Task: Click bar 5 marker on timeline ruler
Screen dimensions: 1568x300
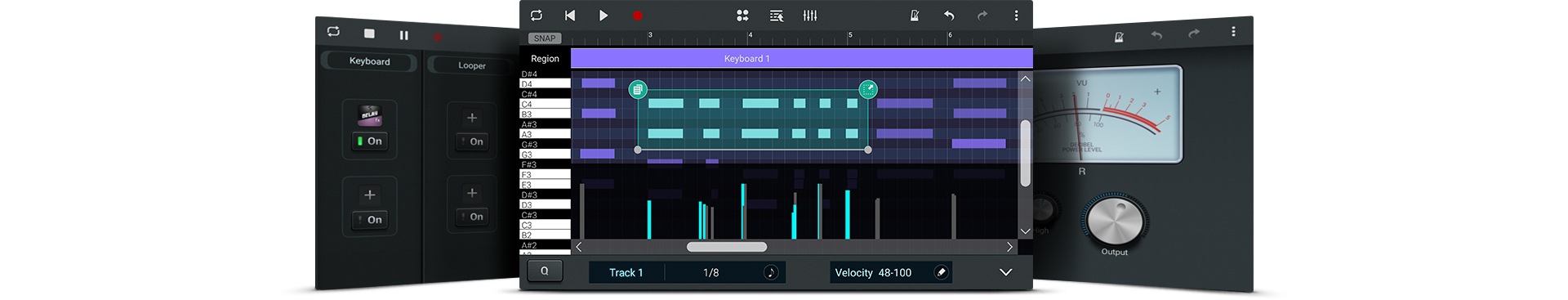Action: click(850, 35)
